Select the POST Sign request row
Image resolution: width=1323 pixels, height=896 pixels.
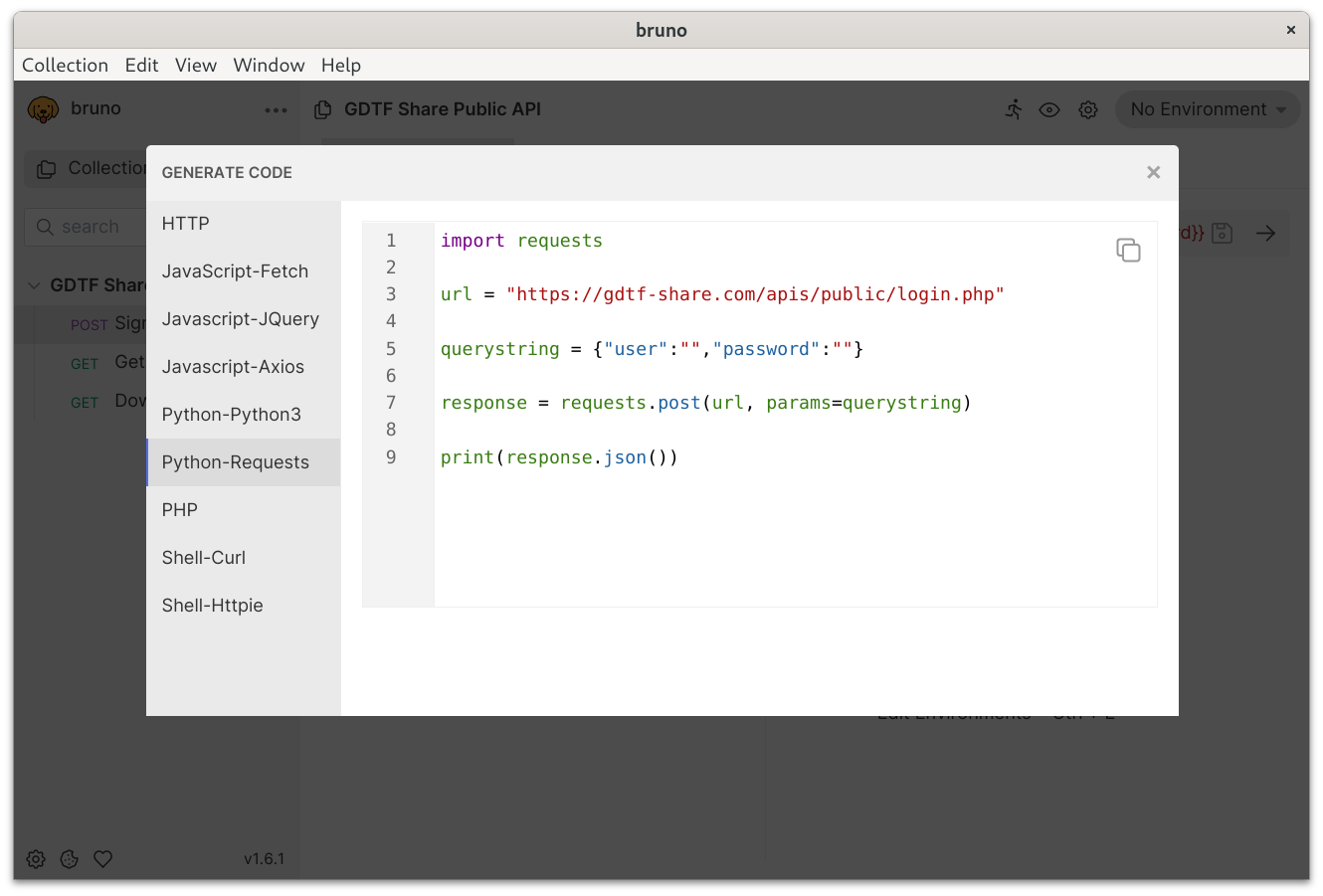click(82, 324)
